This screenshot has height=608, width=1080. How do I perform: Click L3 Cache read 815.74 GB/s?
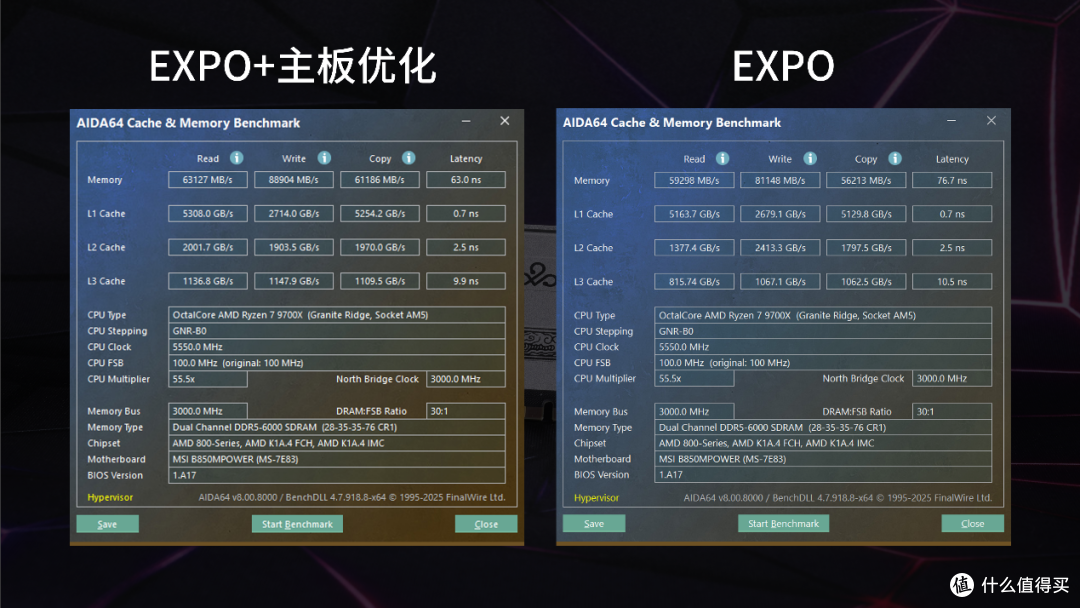(x=694, y=282)
